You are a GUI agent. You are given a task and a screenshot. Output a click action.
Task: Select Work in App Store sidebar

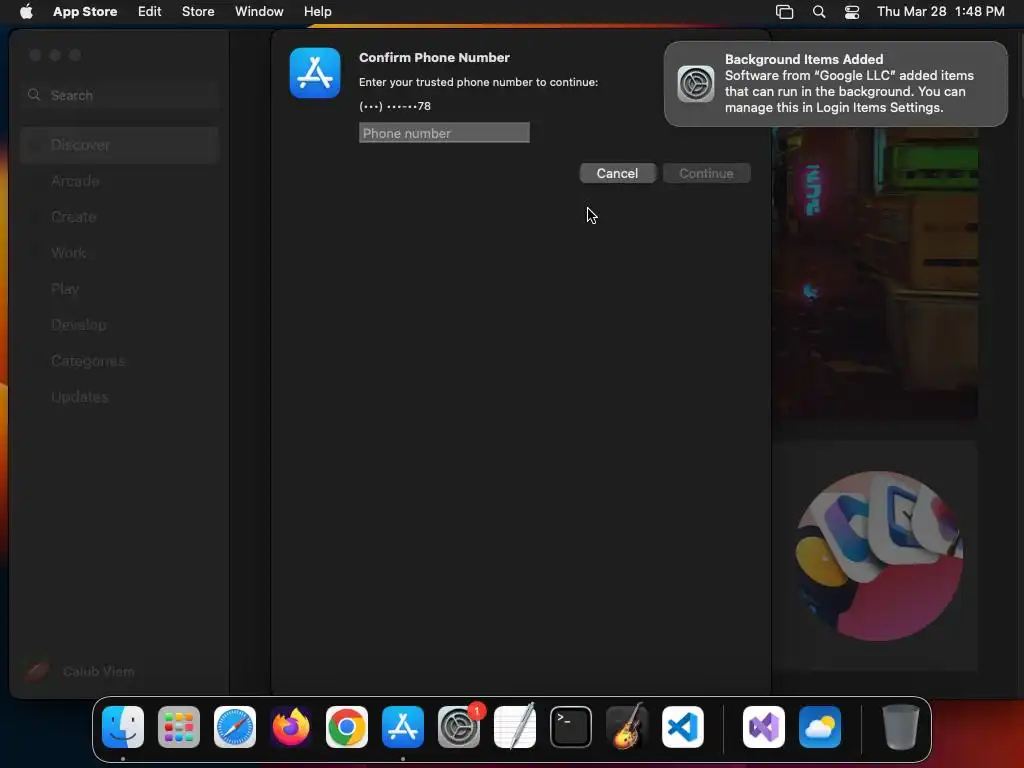tap(119, 253)
